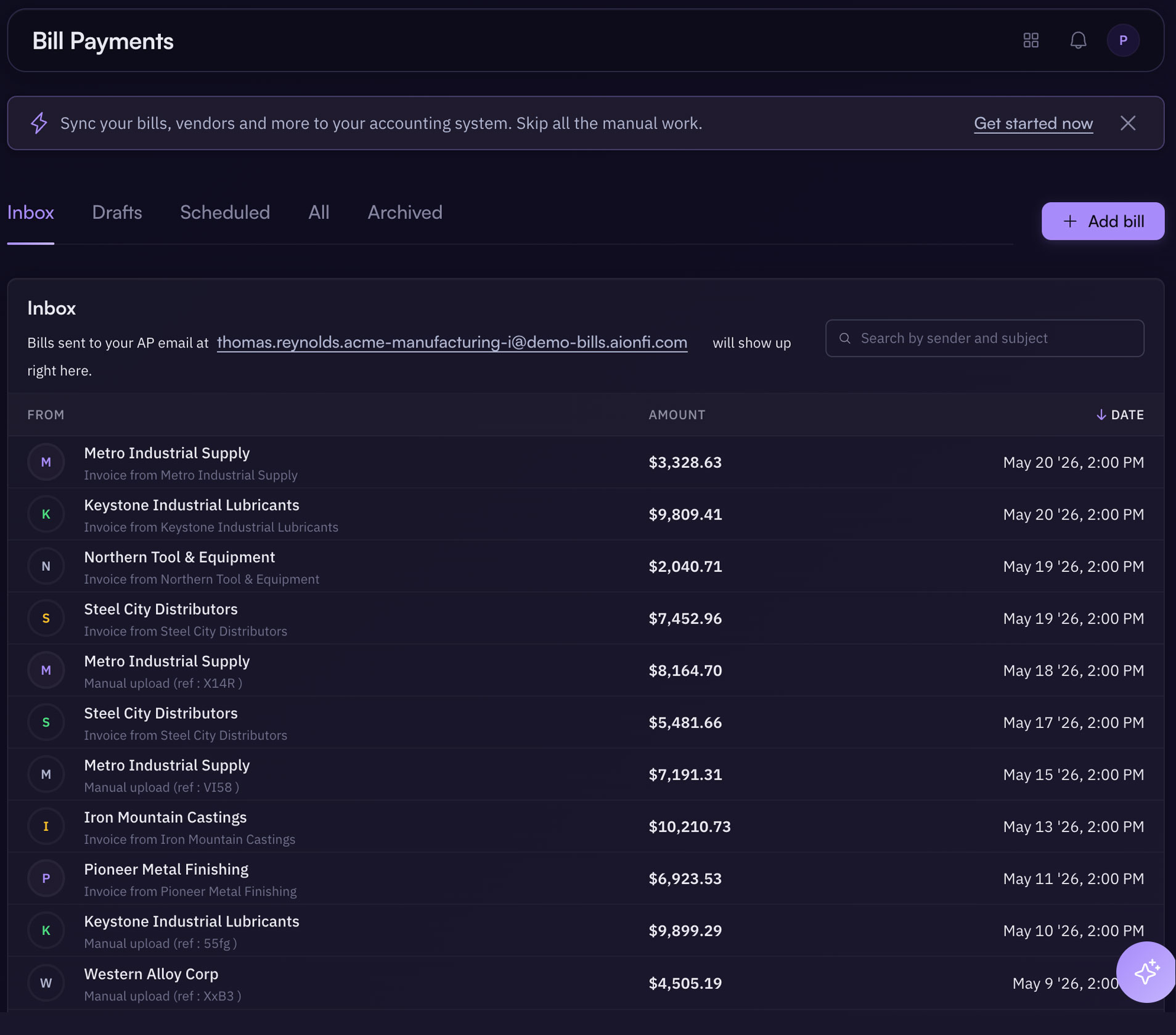The height and width of the screenshot is (1035, 1176).
Task: Click the $6,923.53 amount
Action: point(685,879)
